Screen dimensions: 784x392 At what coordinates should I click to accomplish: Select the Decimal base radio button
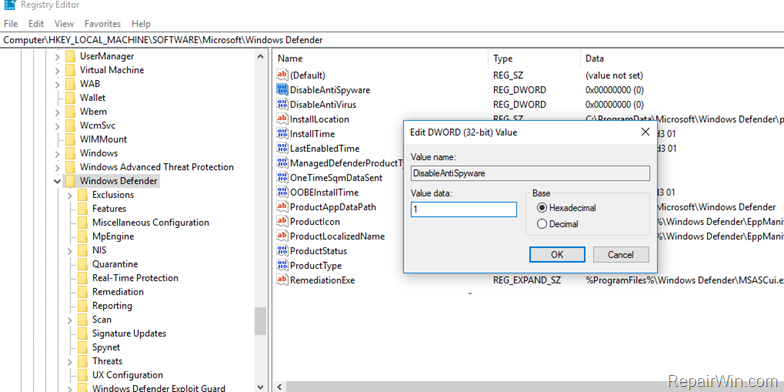(x=542, y=224)
